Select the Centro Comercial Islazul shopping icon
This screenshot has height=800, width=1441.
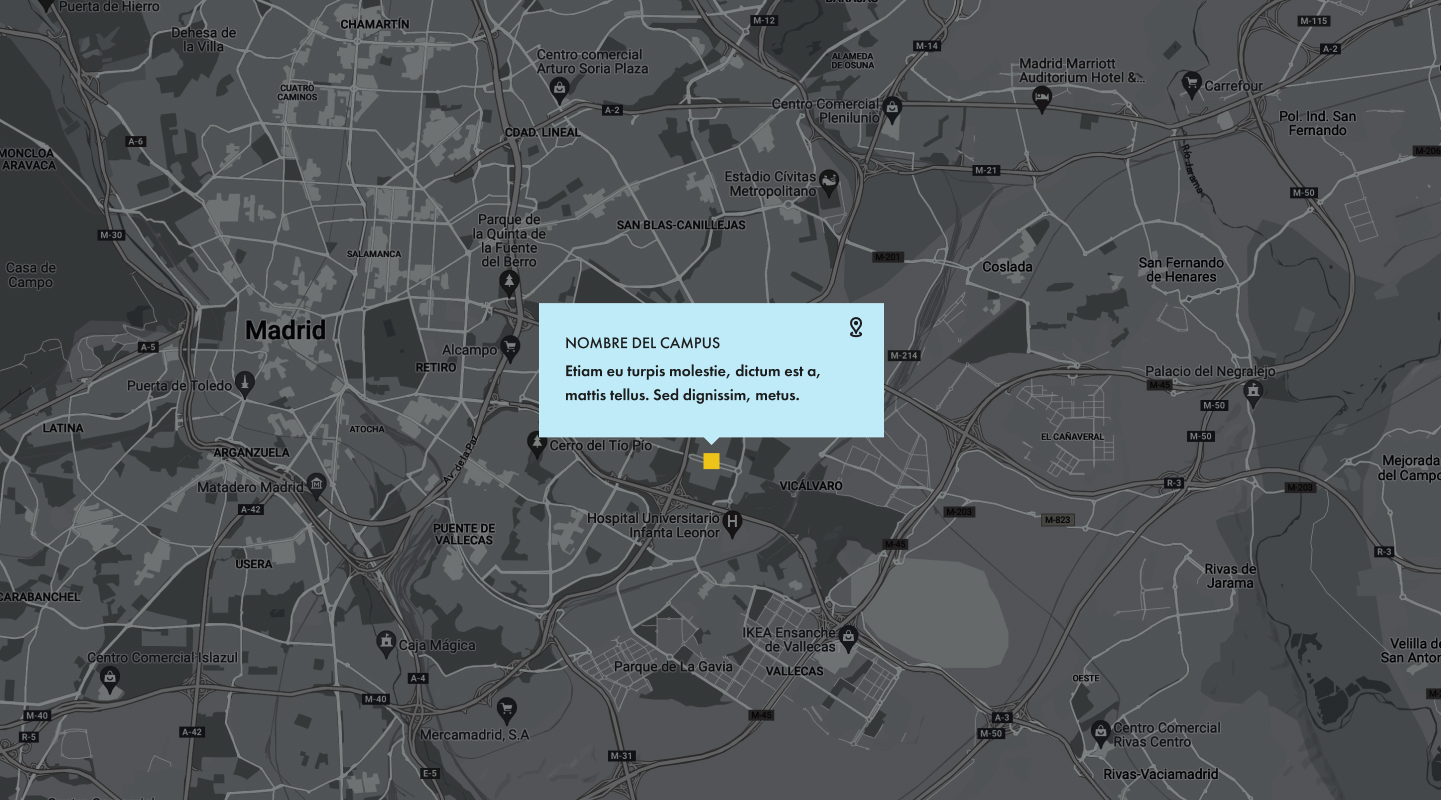coord(109,678)
